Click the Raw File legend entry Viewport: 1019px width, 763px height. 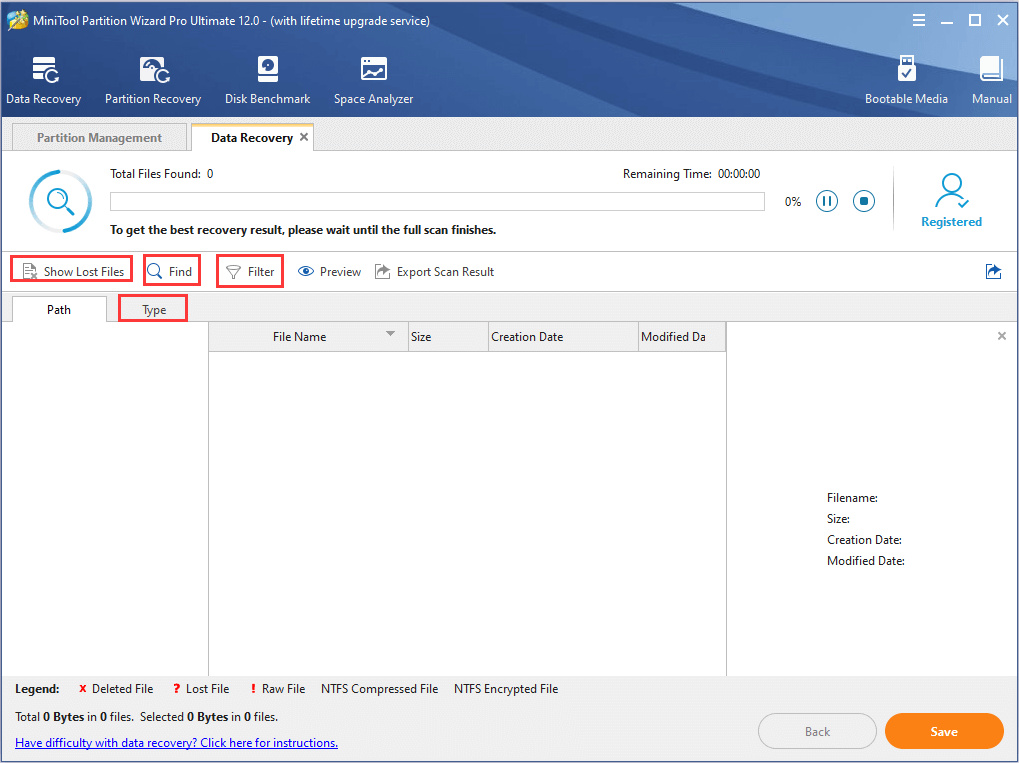tap(277, 689)
